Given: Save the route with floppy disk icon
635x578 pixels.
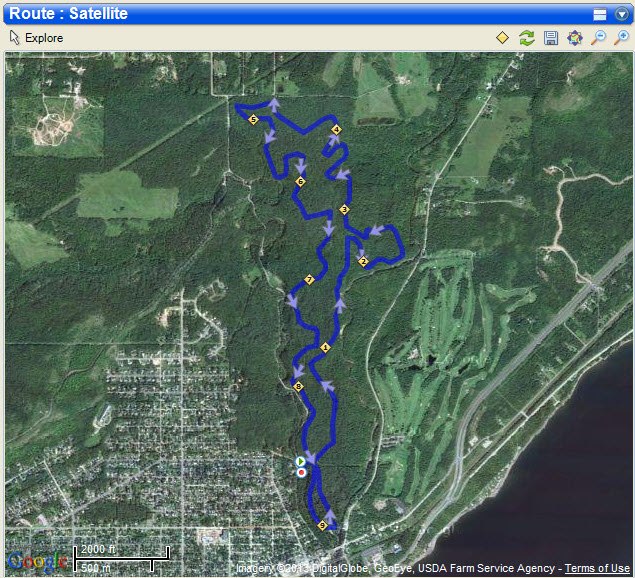Looking at the screenshot, I should [551, 38].
